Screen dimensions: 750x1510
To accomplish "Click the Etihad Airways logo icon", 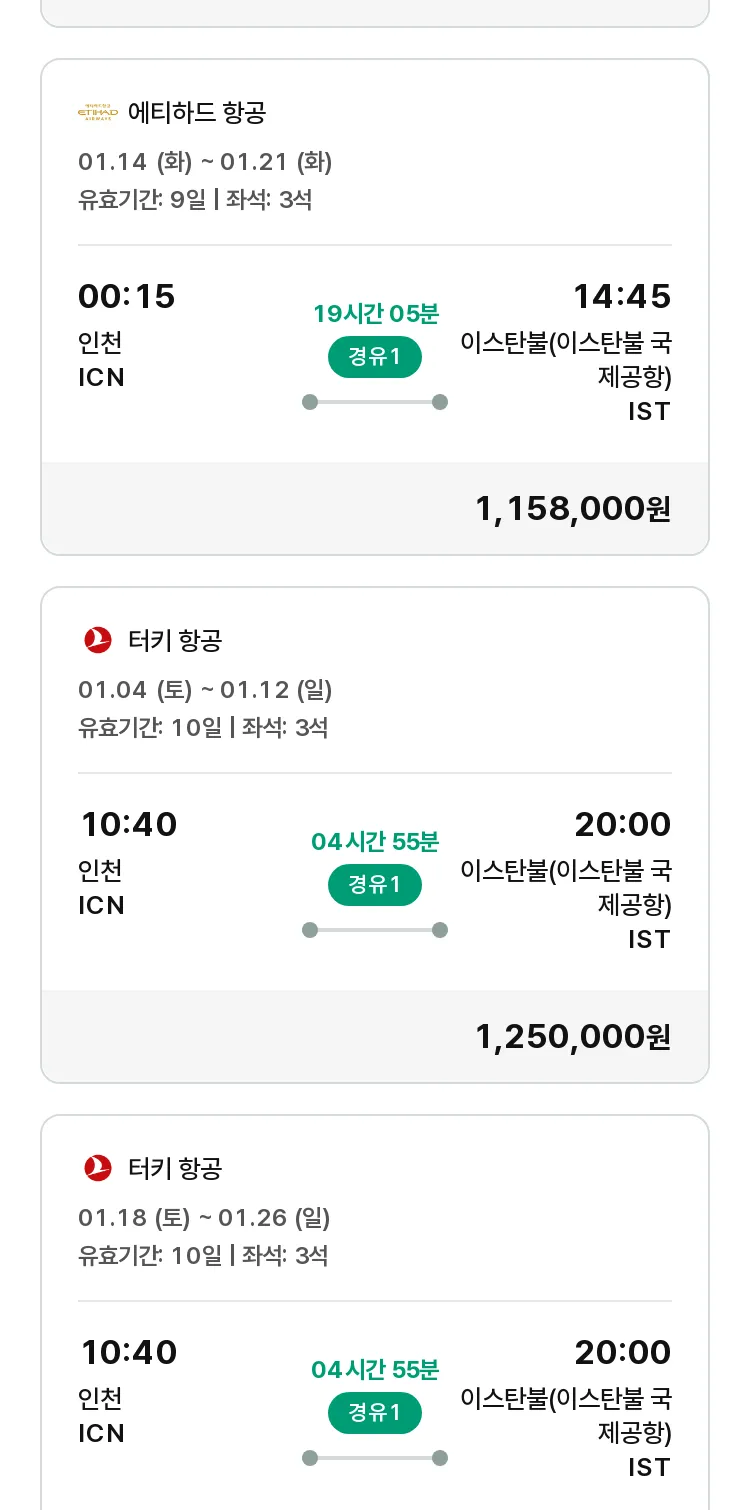I will pyautogui.click(x=97, y=113).
